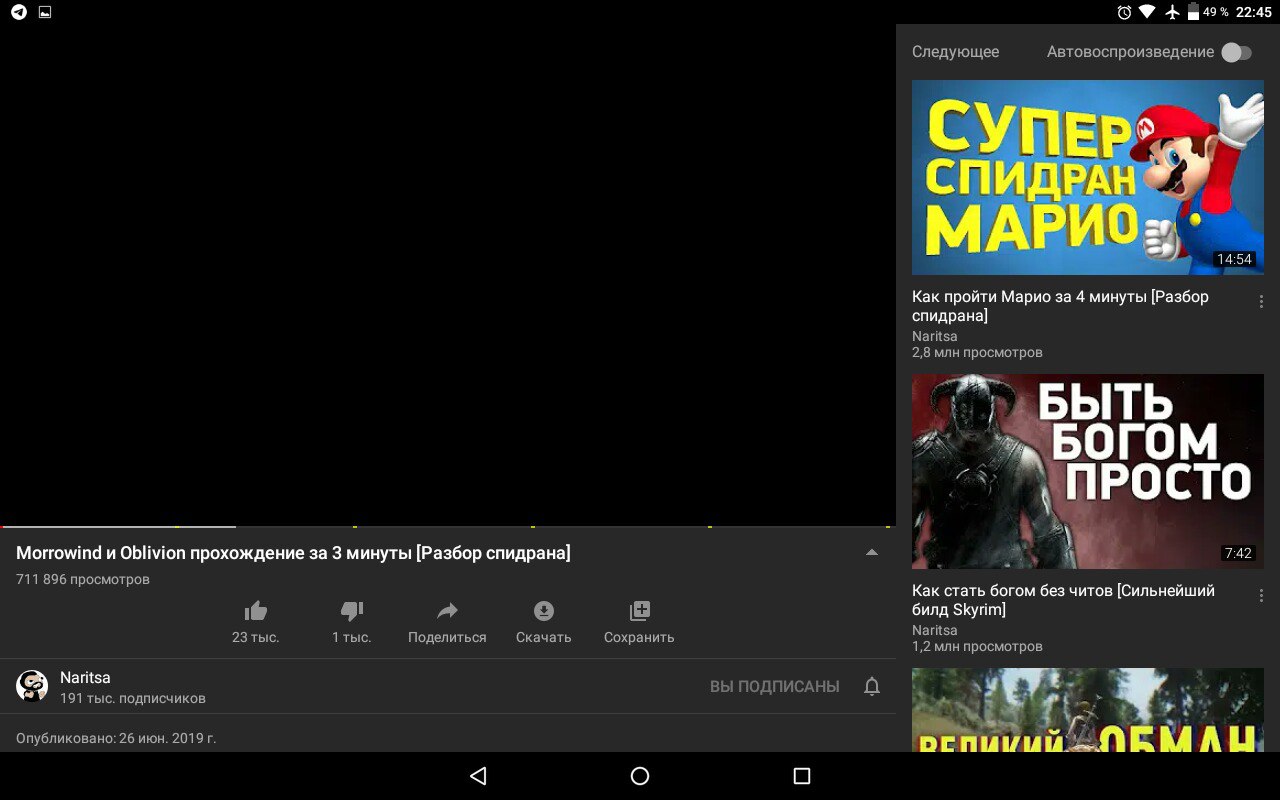
Task: Open the Naritsa channel avatar
Action: 32,686
